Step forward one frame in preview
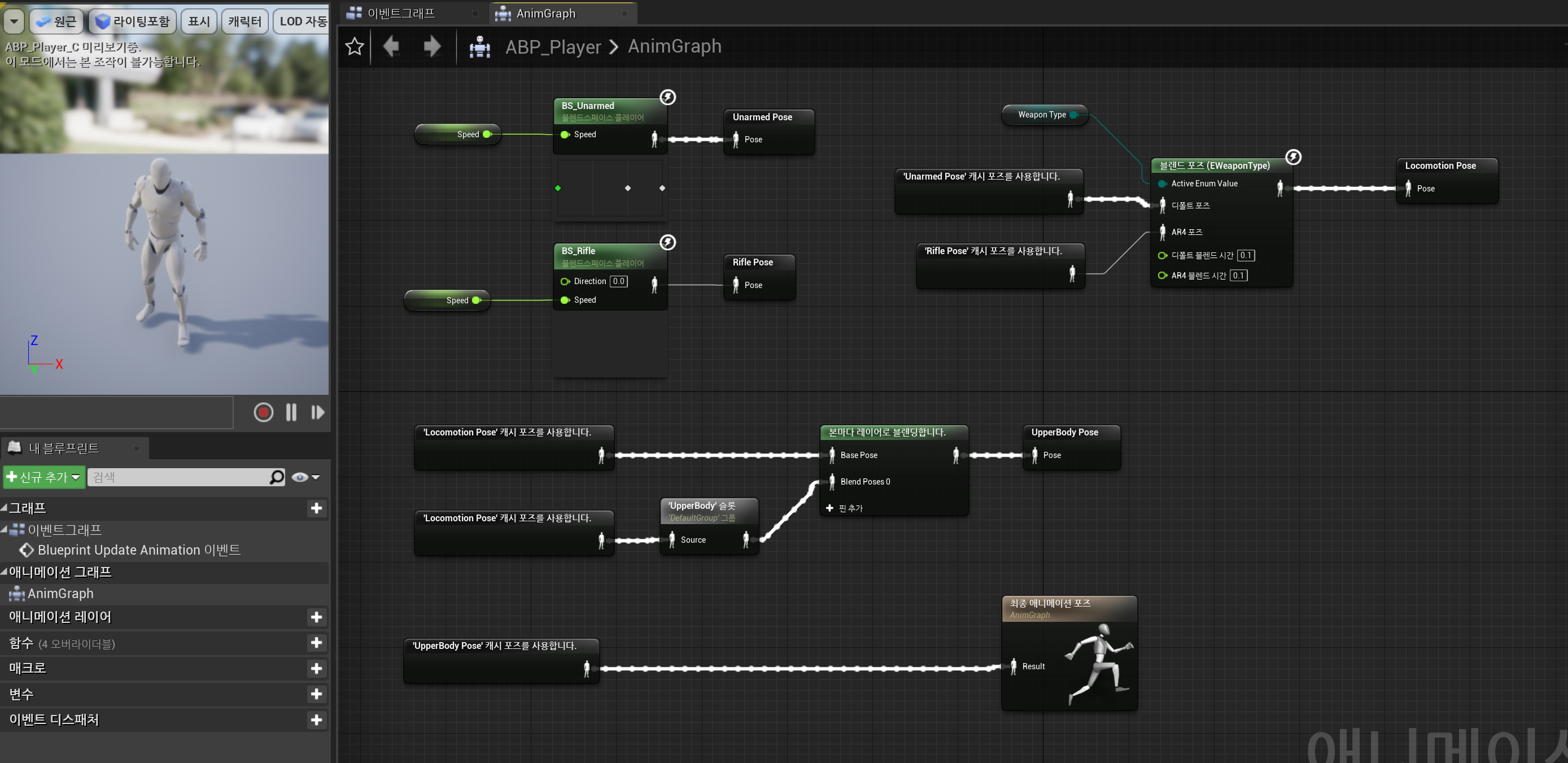 (x=317, y=412)
